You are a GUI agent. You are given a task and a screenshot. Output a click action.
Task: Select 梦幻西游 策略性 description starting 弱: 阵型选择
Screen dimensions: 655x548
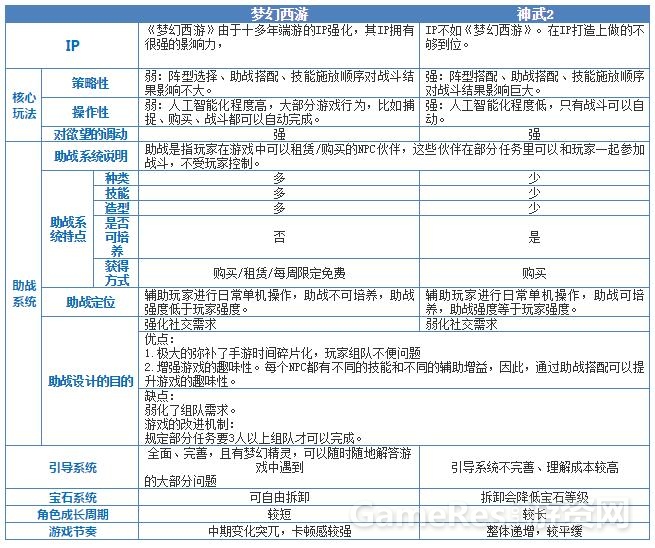(279, 83)
